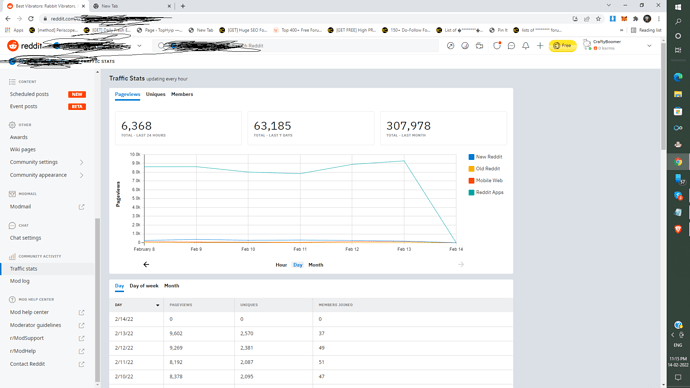Open the user account dropdown
Screen dimensions: 690x388
tap(649, 46)
